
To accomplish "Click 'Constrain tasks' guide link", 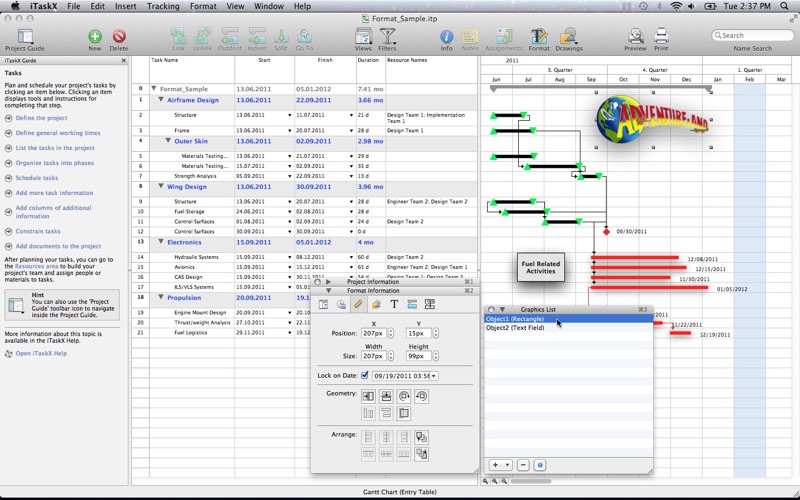I will [38, 231].
